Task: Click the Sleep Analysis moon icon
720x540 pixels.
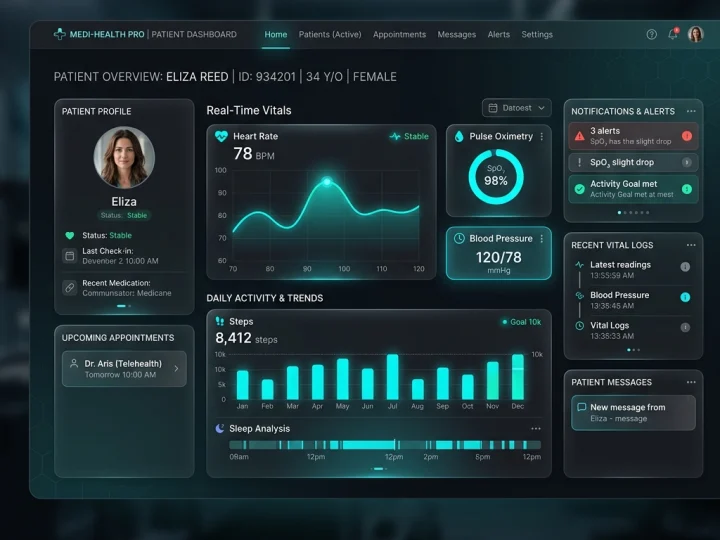Action: 220,428
